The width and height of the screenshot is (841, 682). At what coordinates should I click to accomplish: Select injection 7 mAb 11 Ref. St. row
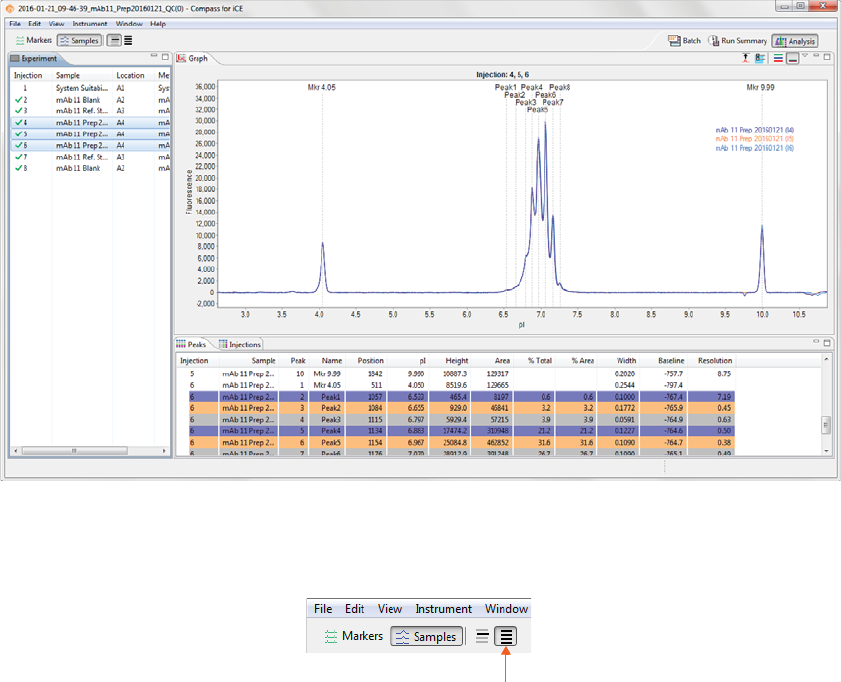pyautogui.click(x=80, y=157)
